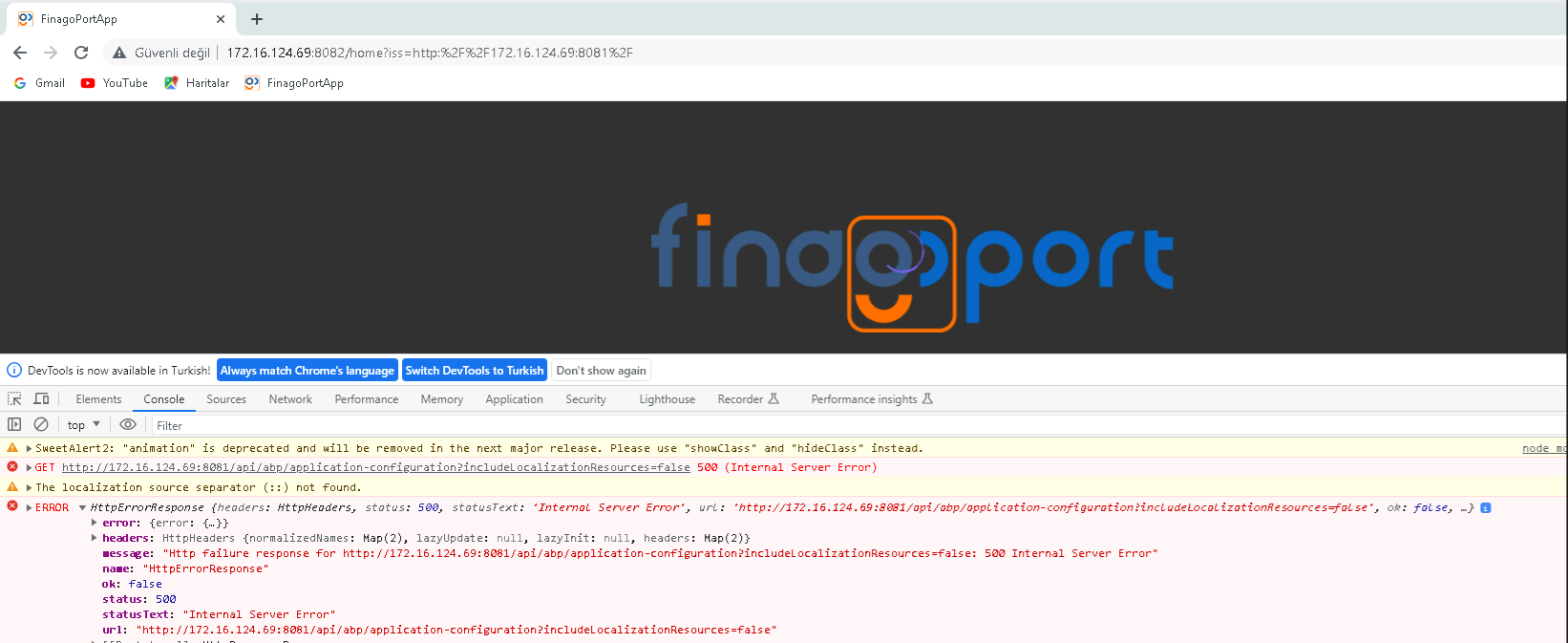
Task: Toggle the live expression eye icon
Action: [128, 424]
